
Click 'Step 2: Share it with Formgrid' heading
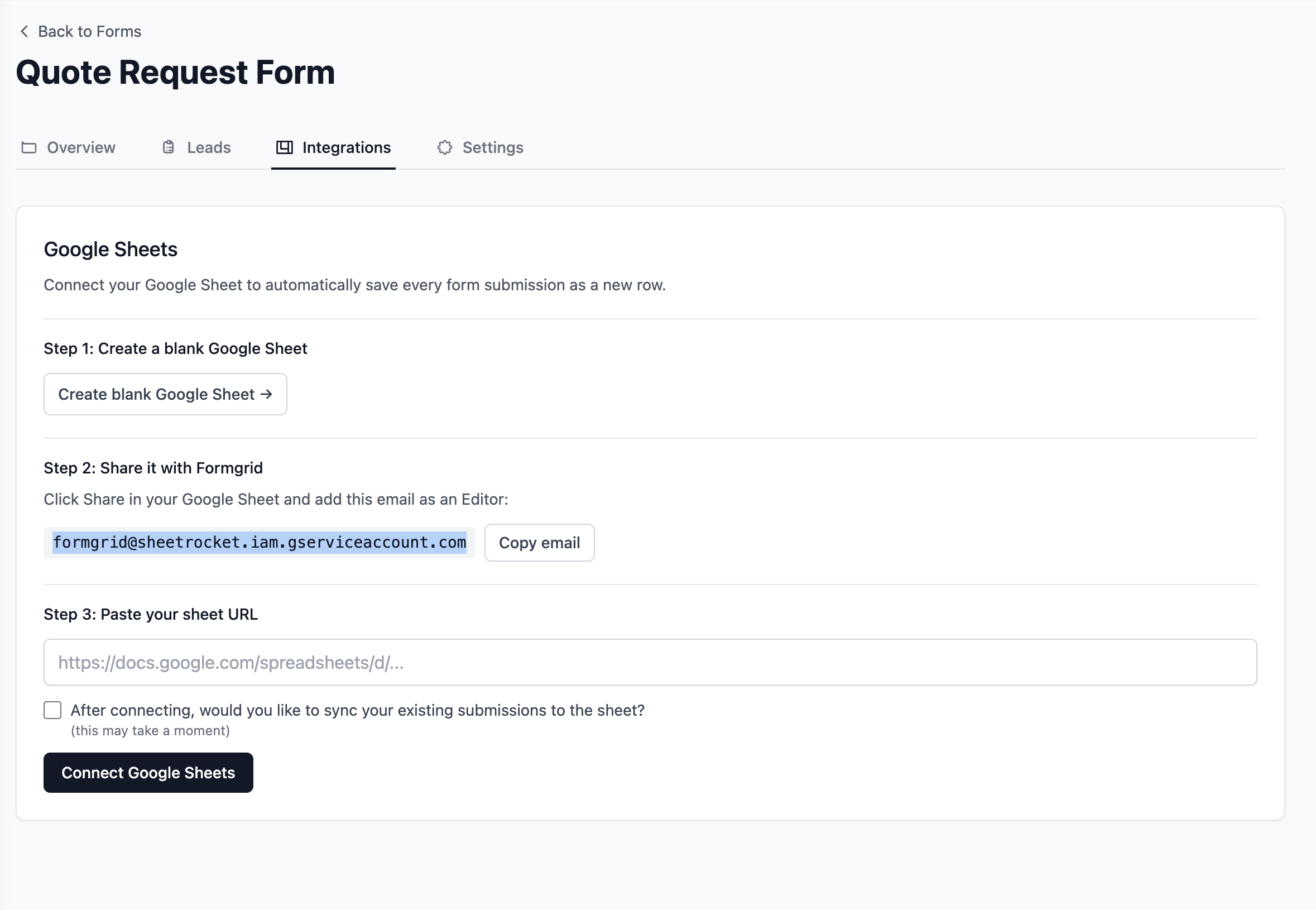point(153,468)
